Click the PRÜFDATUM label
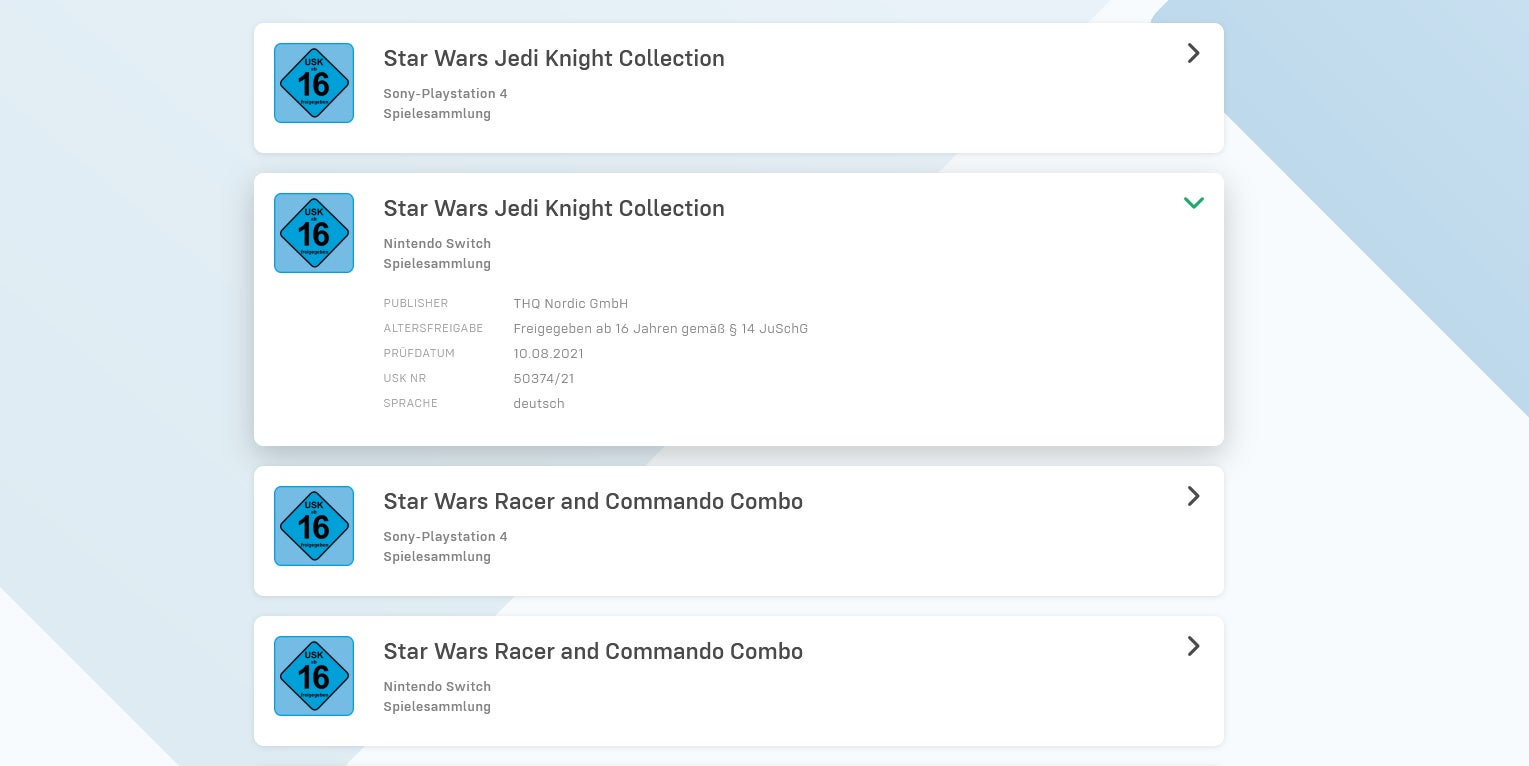The image size is (1529, 766). point(419,353)
